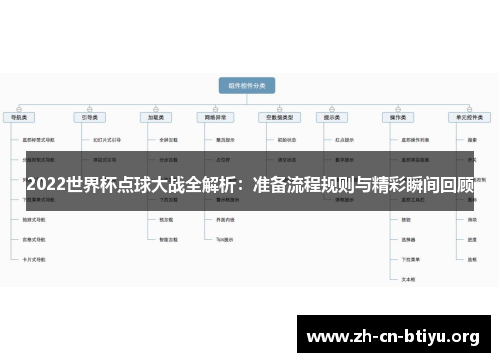Collapse the 导航类 branch with its minus circle
The width and height of the screenshot is (500, 362).
point(19,109)
